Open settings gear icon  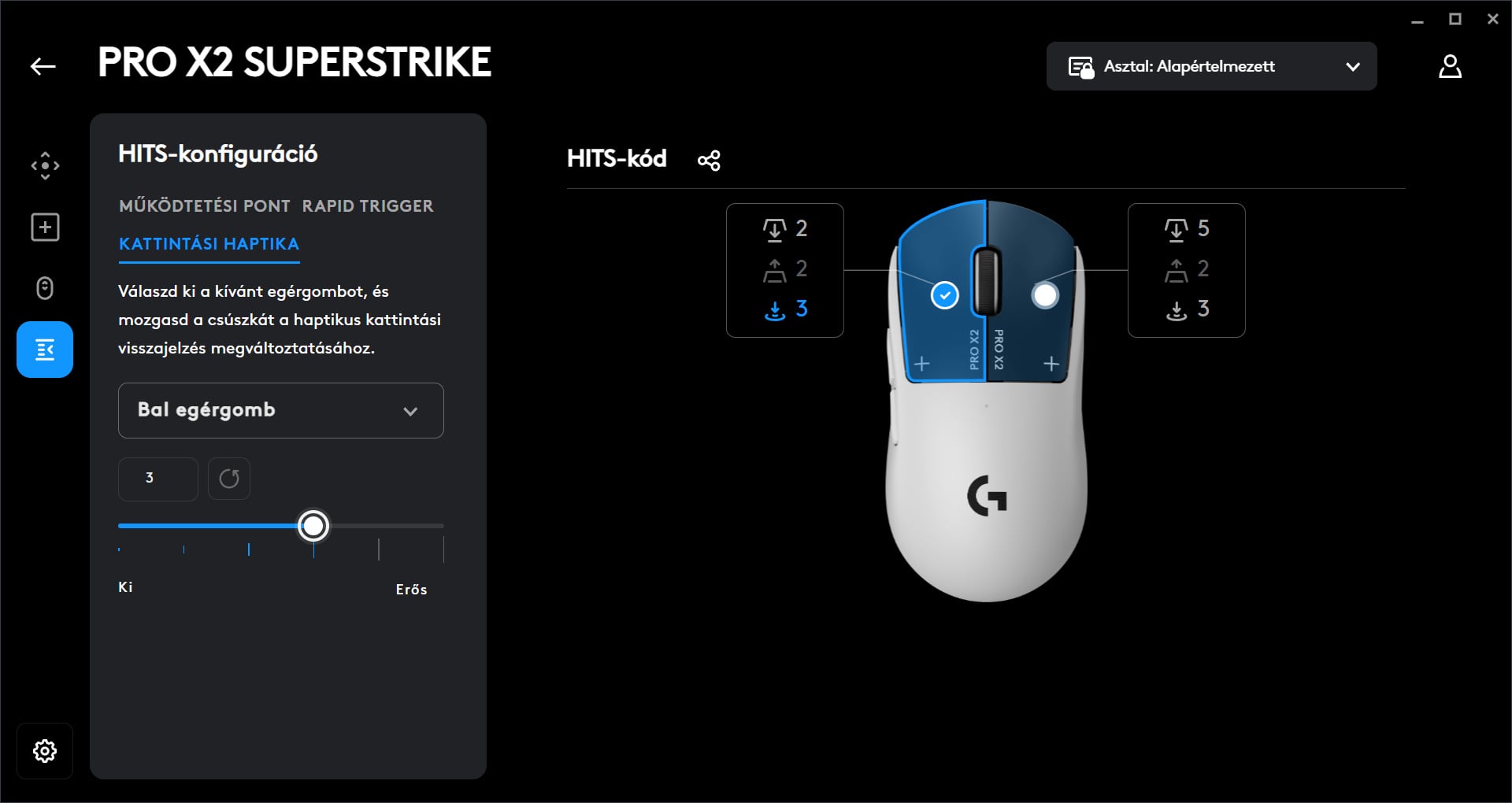45,751
